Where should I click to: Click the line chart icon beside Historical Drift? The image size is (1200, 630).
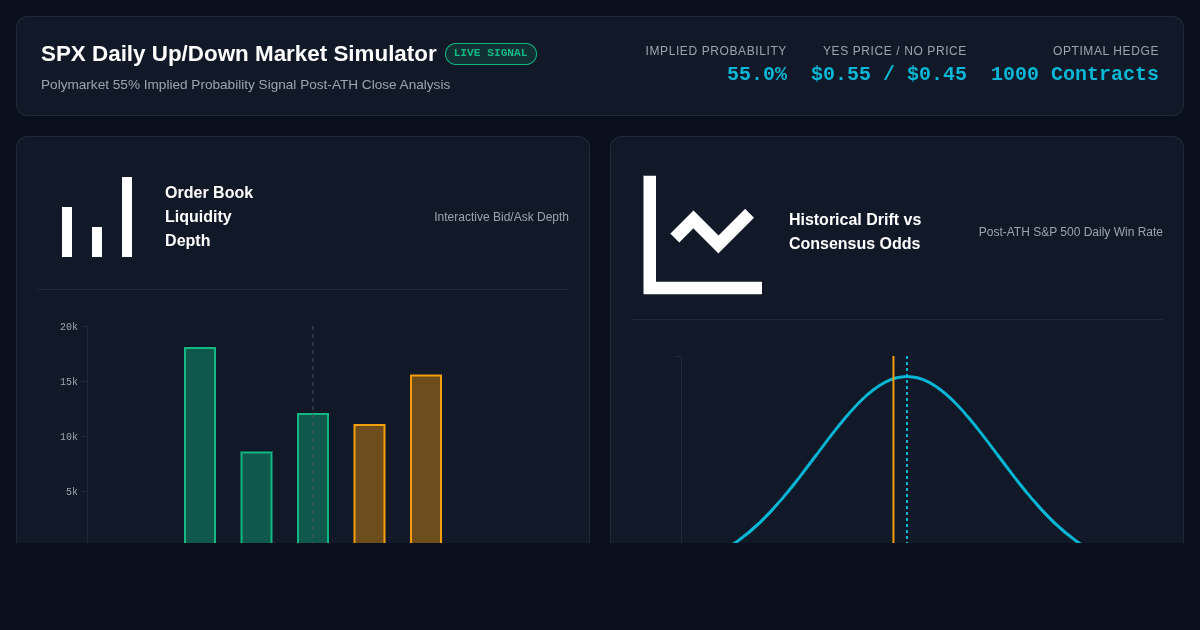point(703,235)
